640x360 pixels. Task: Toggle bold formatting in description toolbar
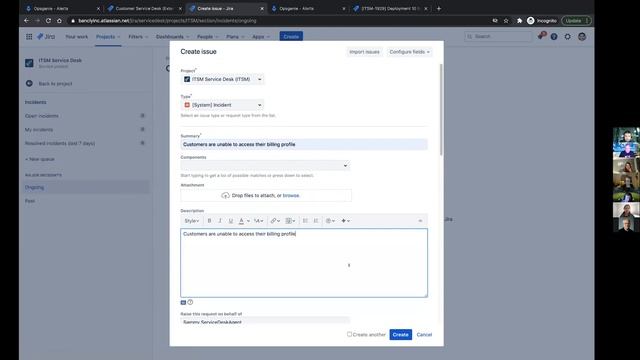point(209,221)
